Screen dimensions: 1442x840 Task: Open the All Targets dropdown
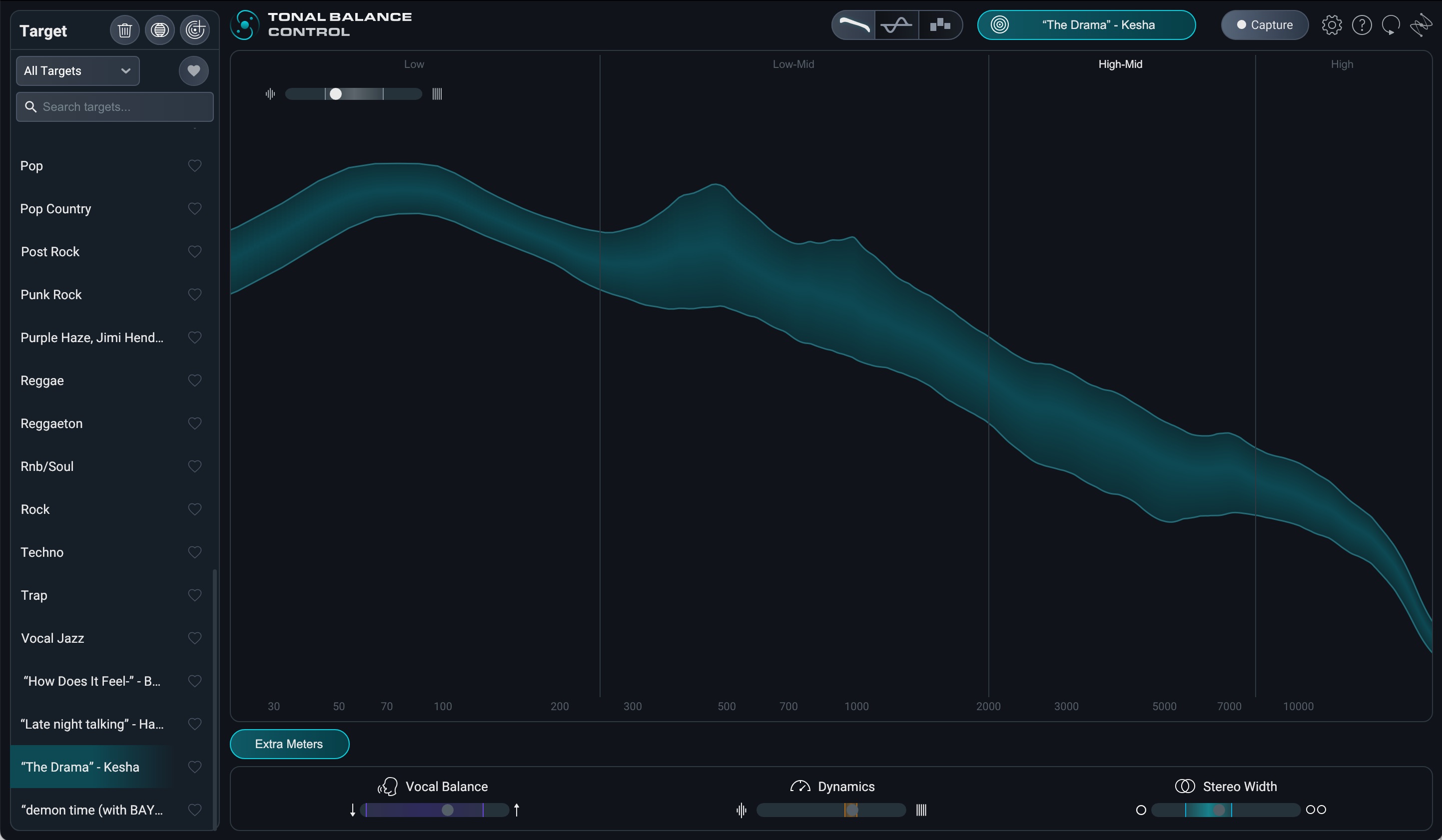pos(78,71)
